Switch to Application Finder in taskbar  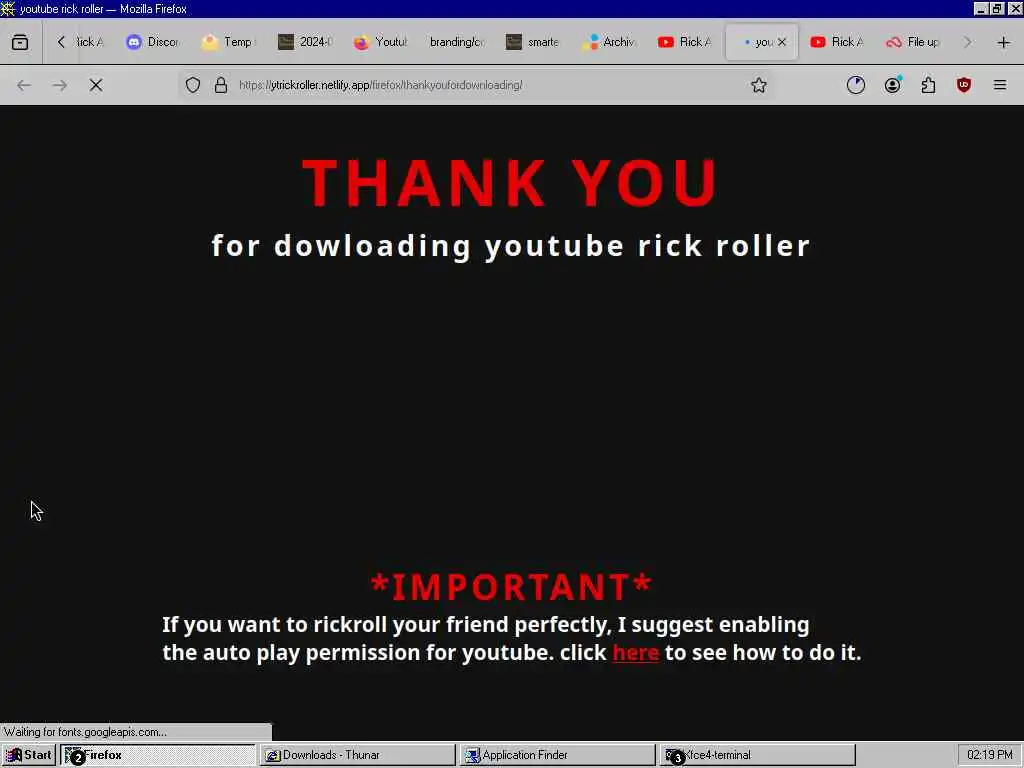coord(557,755)
